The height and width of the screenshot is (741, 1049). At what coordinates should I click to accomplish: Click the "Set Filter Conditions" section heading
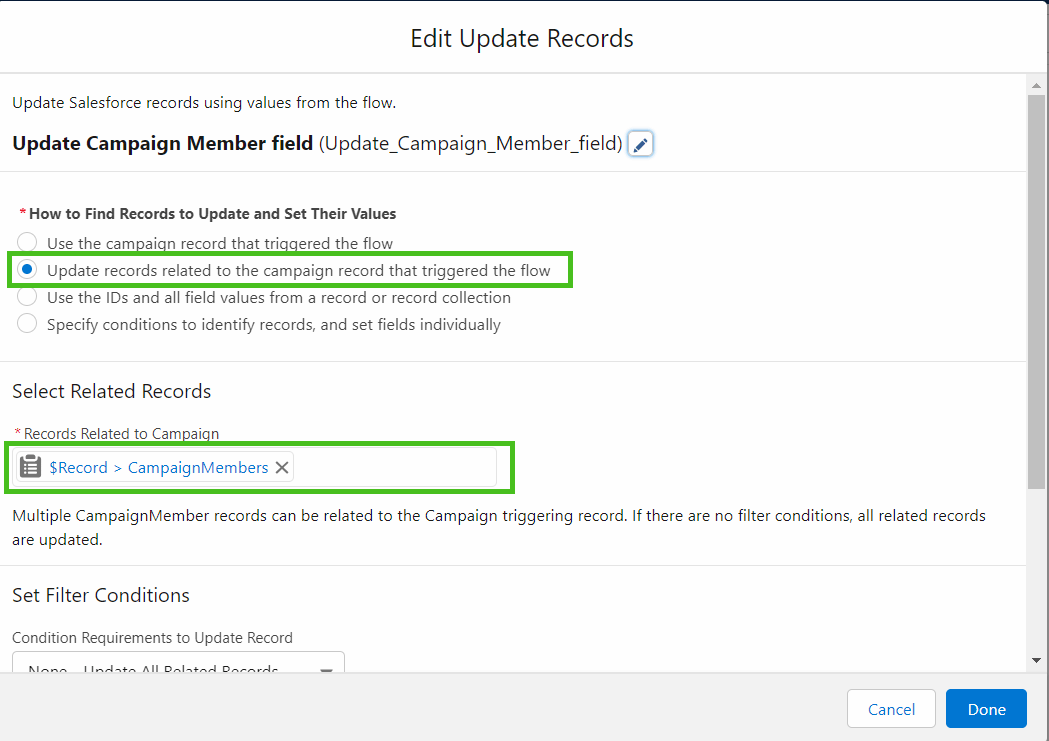pyautogui.click(x=100, y=595)
